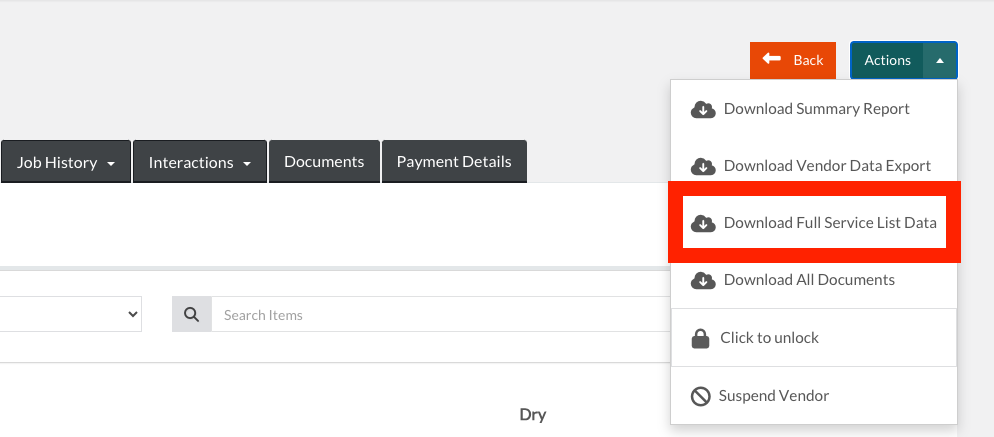Click cloud icon beside Download Vendor Data Export
The width and height of the screenshot is (994, 437).
(703, 166)
